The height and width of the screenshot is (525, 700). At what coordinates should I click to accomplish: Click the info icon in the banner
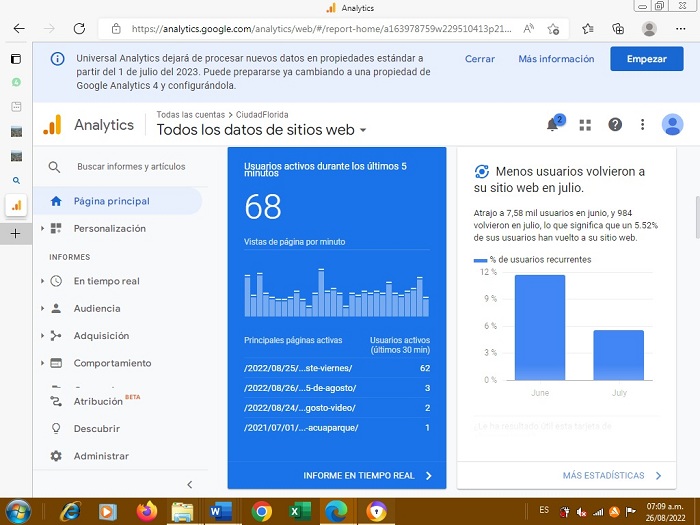(57, 58)
